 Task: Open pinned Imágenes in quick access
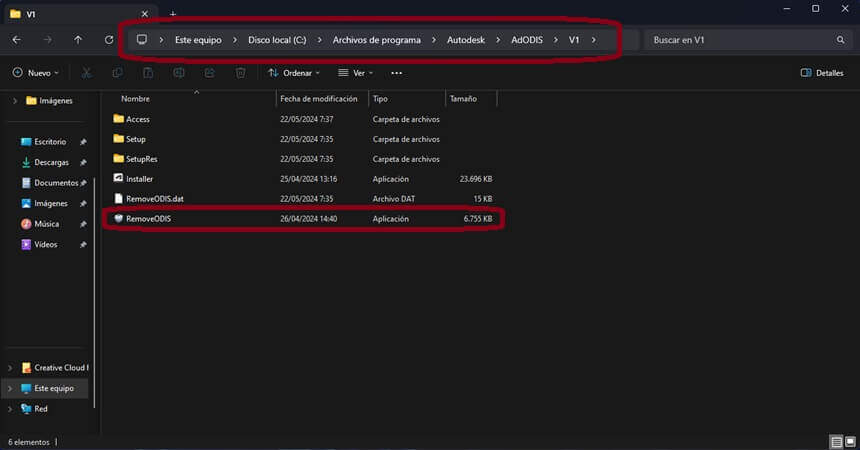coord(44,203)
